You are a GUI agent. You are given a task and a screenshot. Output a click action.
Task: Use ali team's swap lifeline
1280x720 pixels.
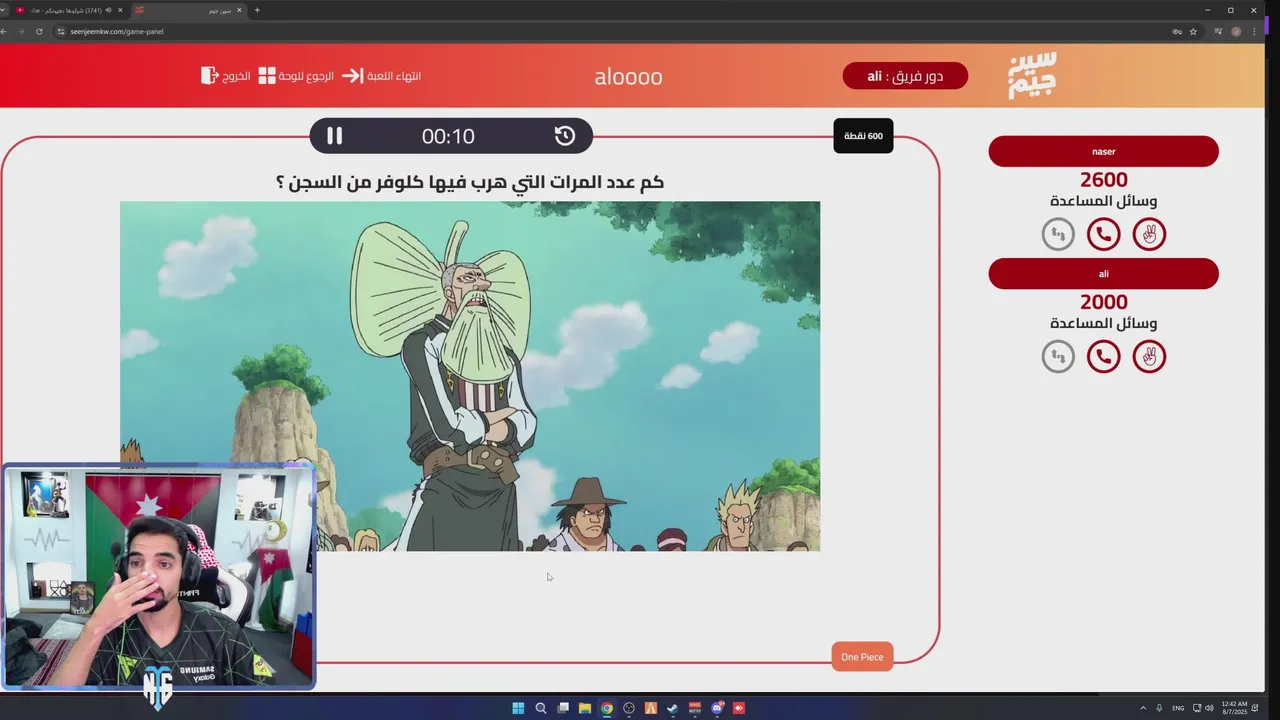[1058, 356]
